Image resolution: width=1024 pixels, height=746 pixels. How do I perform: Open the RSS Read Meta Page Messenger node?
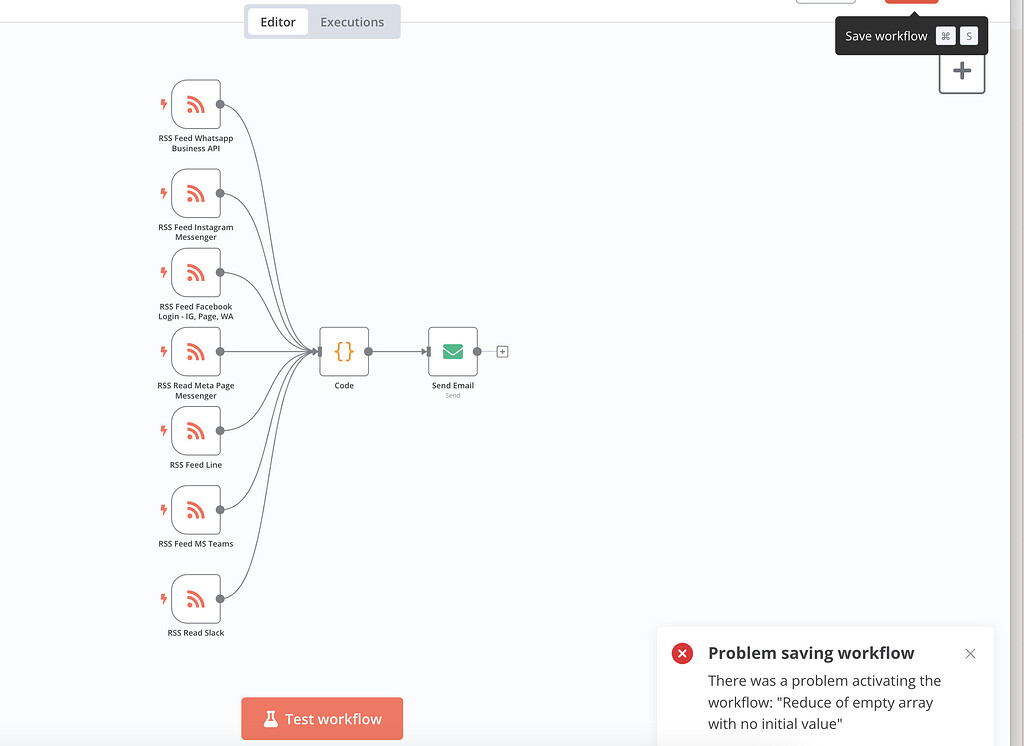(195, 352)
